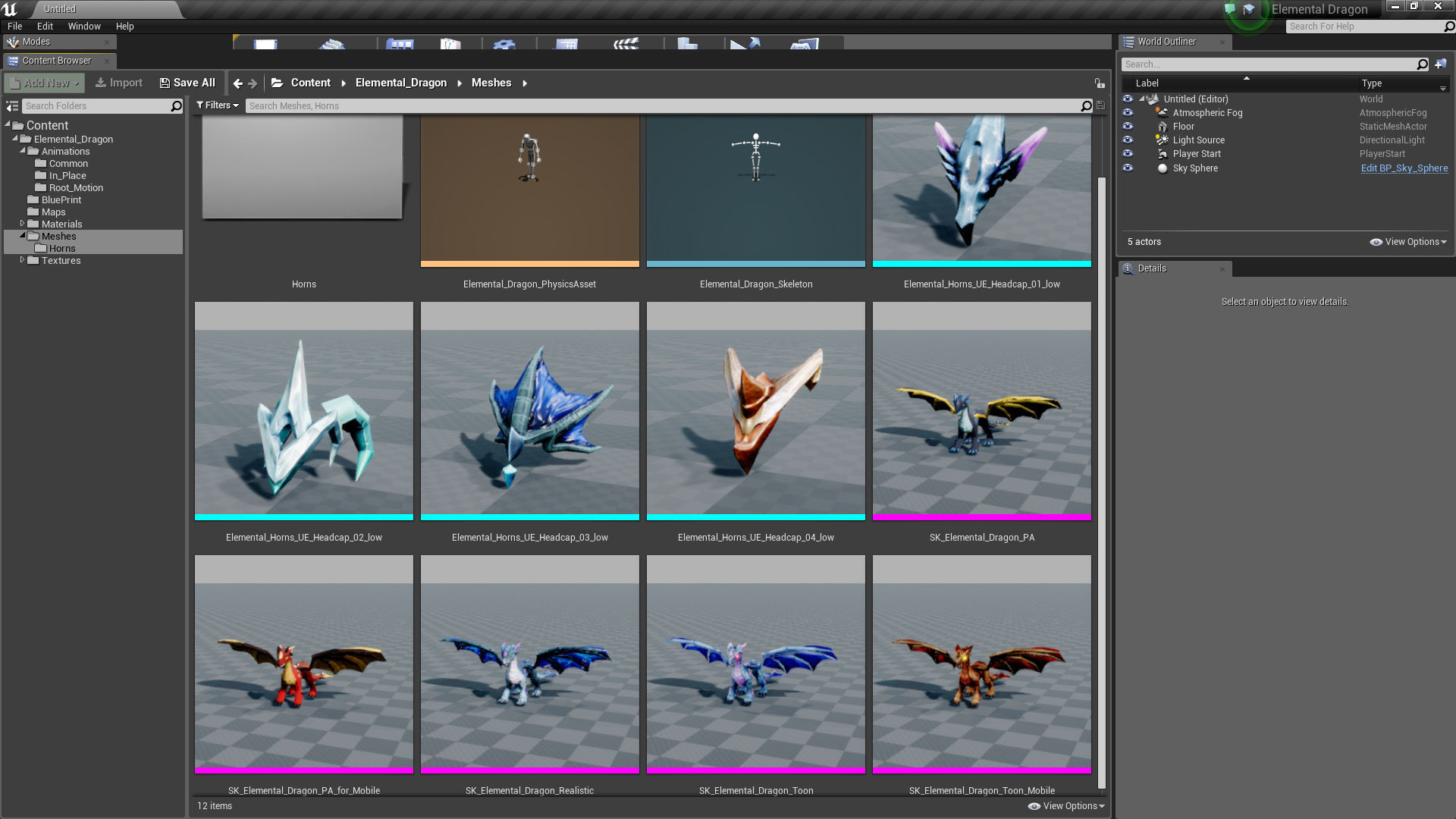Click the Content toolbar icon
The image size is (1456, 819).
tap(400, 44)
